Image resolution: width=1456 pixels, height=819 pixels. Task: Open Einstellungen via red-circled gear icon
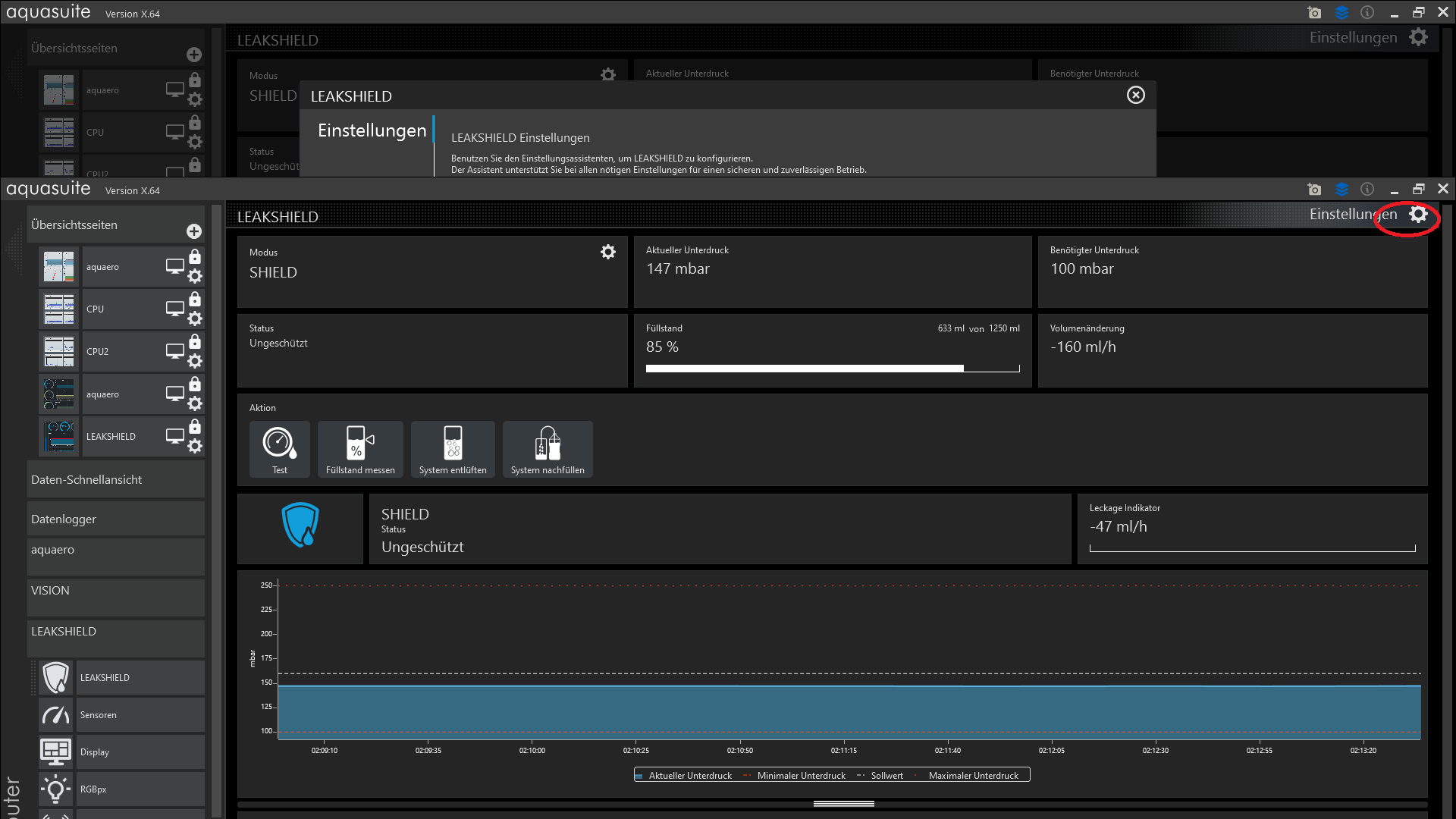[1418, 215]
